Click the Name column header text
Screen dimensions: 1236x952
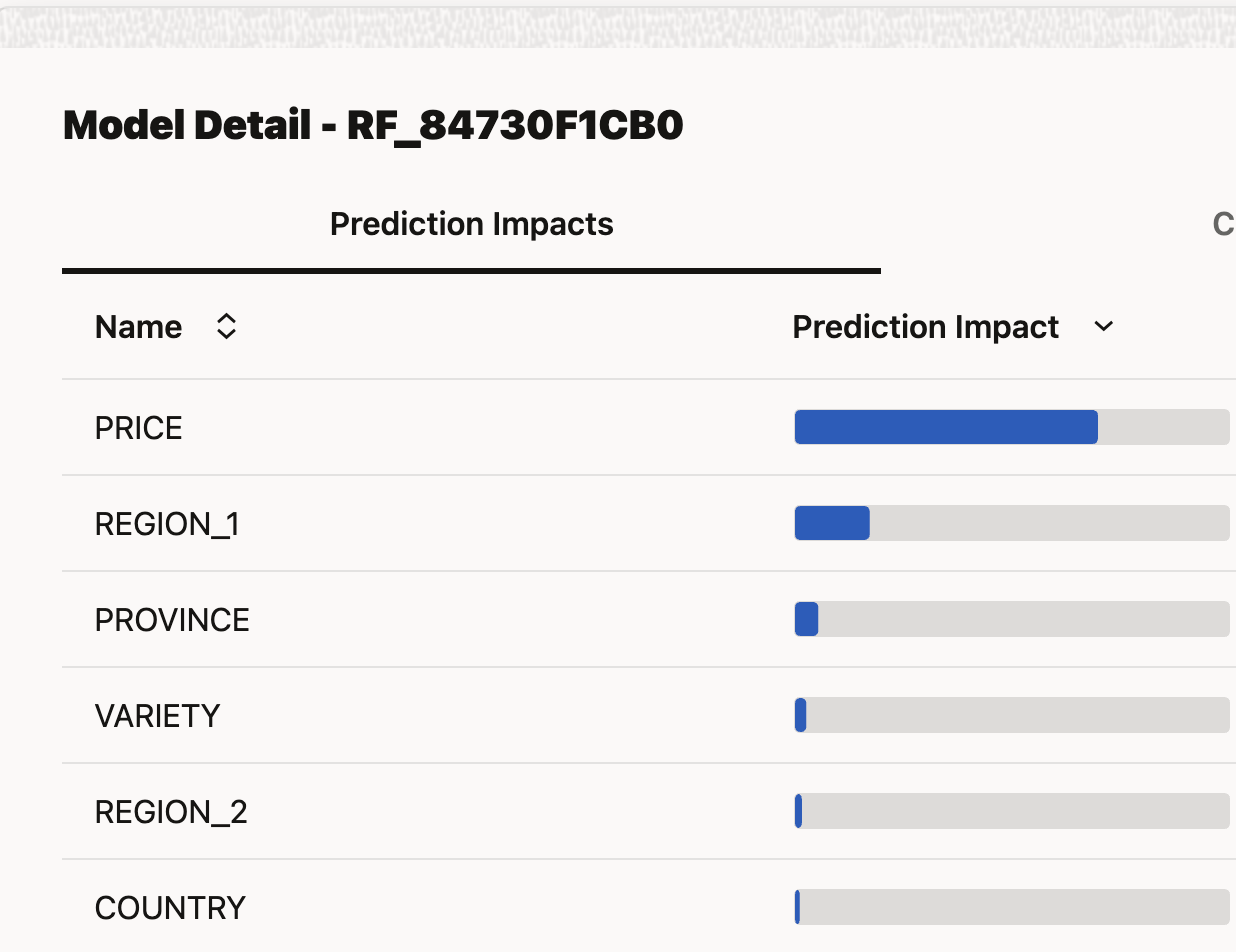click(138, 327)
